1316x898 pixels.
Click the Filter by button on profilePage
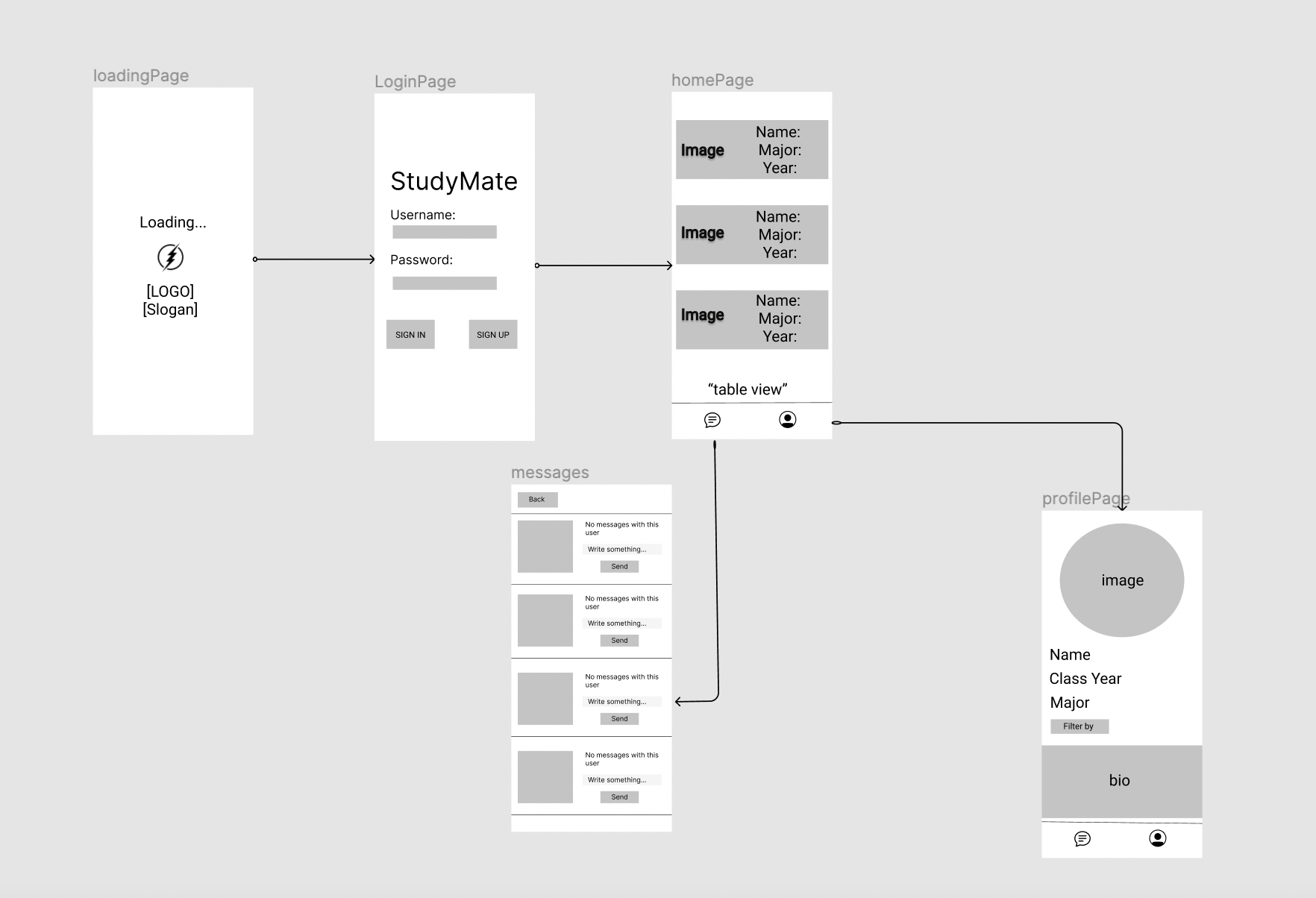coord(1080,726)
